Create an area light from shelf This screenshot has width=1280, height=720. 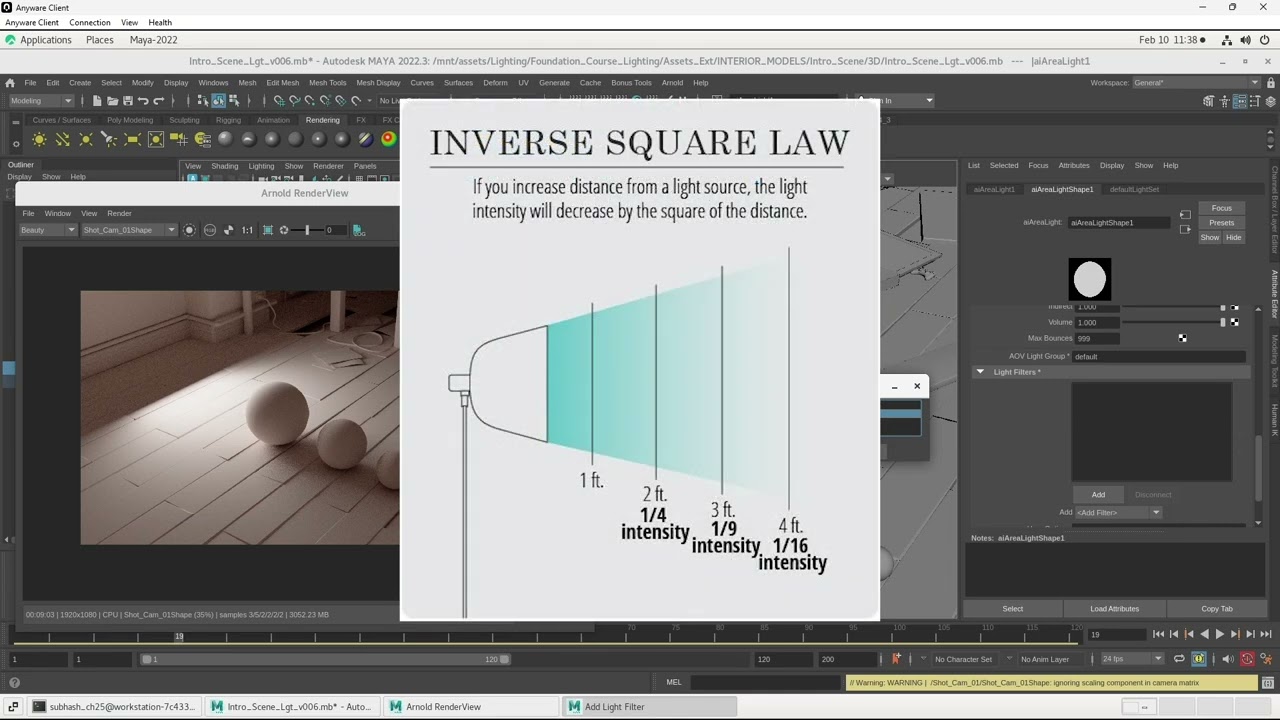point(132,139)
